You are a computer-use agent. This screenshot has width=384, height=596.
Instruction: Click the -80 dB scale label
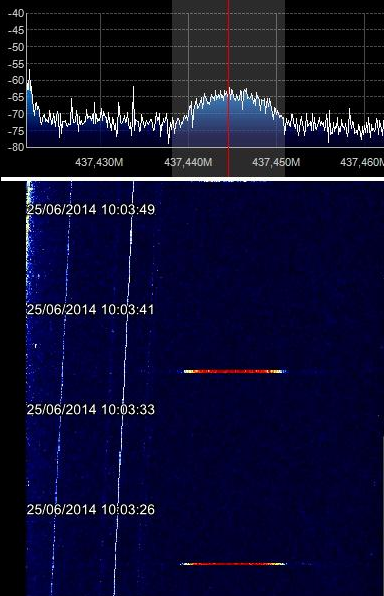(x=16, y=147)
